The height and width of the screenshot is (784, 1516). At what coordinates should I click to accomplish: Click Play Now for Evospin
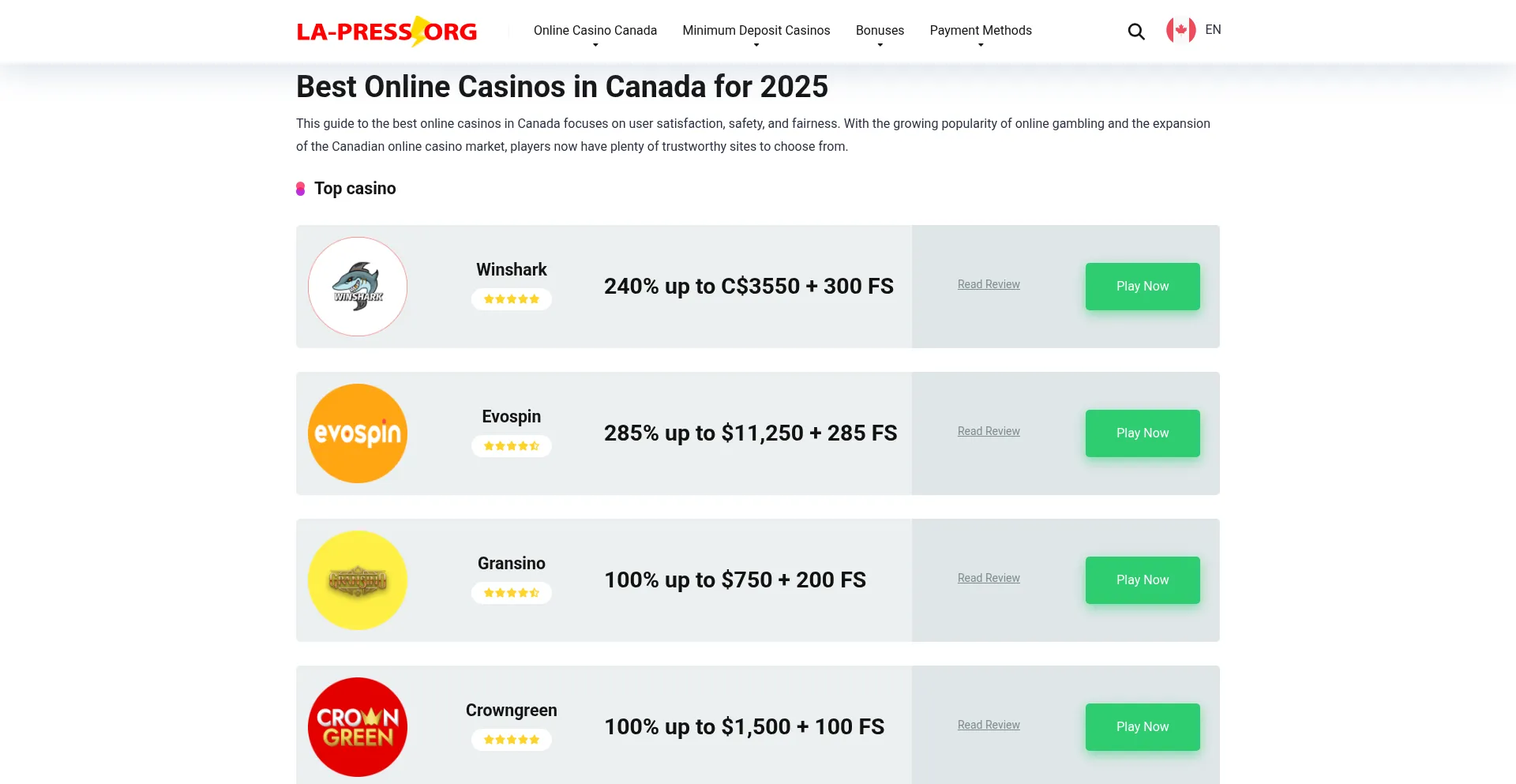[1143, 433]
